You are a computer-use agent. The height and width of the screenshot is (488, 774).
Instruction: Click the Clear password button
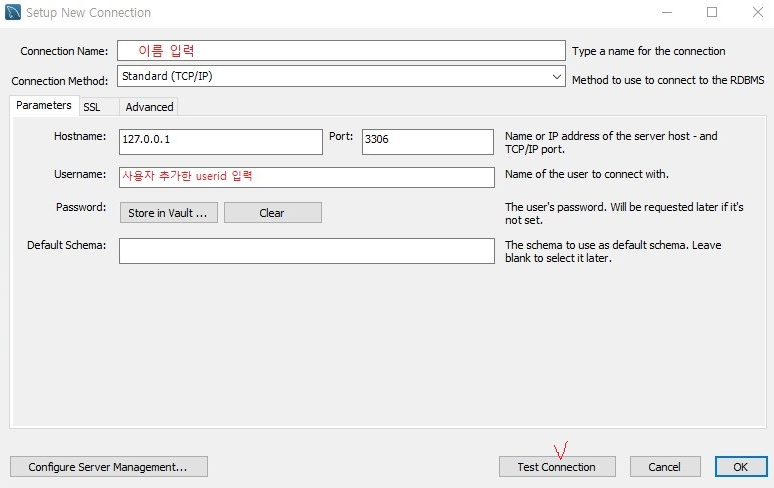point(272,213)
